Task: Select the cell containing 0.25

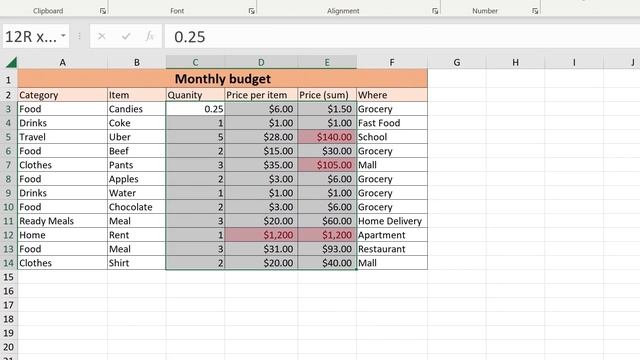Action: 195,109
